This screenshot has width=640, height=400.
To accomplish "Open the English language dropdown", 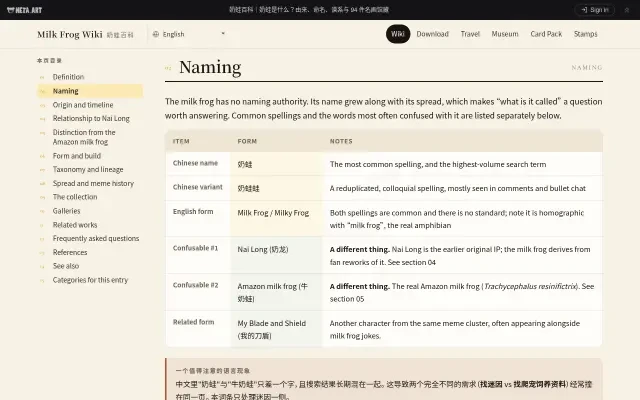I will click(x=189, y=34).
